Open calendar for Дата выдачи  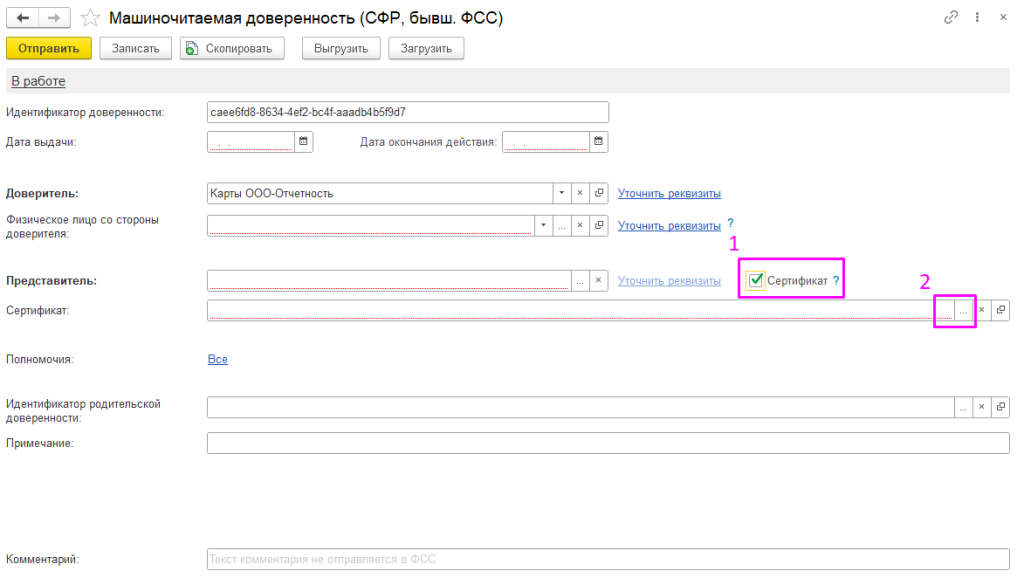(304, 142)
